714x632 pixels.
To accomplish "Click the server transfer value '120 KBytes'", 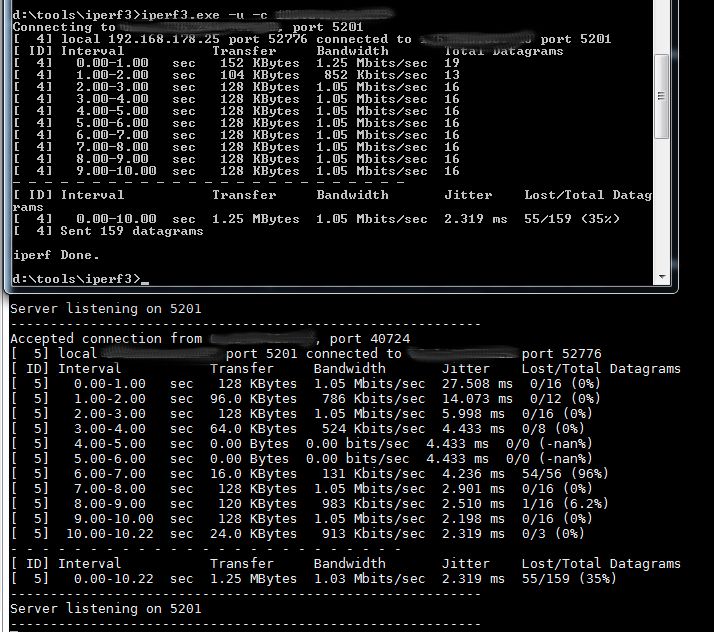I will coord(257,504).
